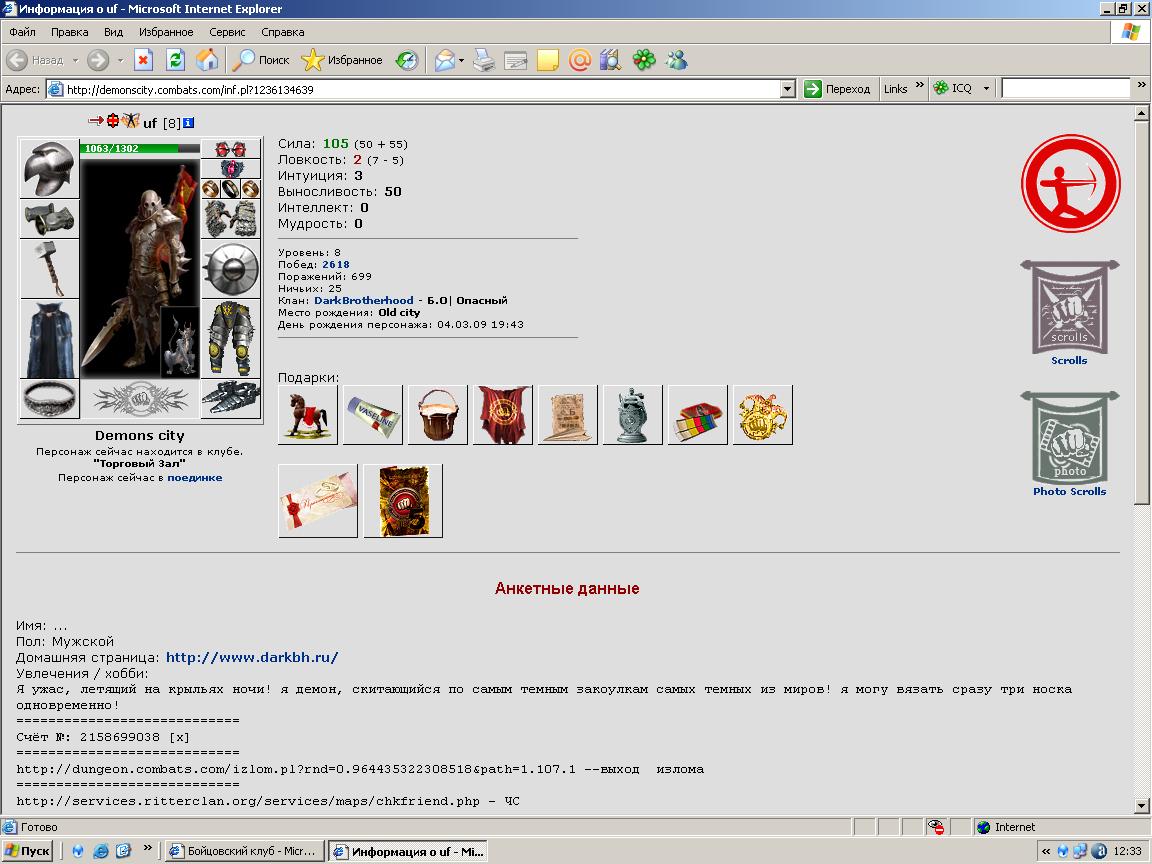Open the Справка menu
The width and height of the screenshot is (1152, 864).
[283, 32]
